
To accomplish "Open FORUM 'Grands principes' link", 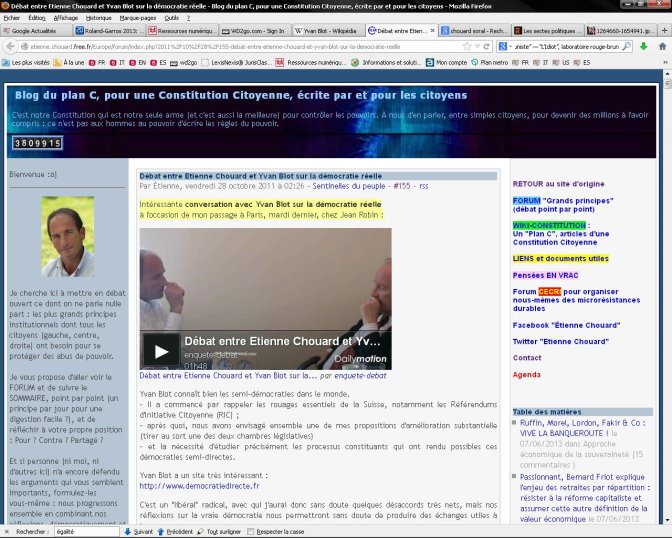I will (x=563, y=205).
